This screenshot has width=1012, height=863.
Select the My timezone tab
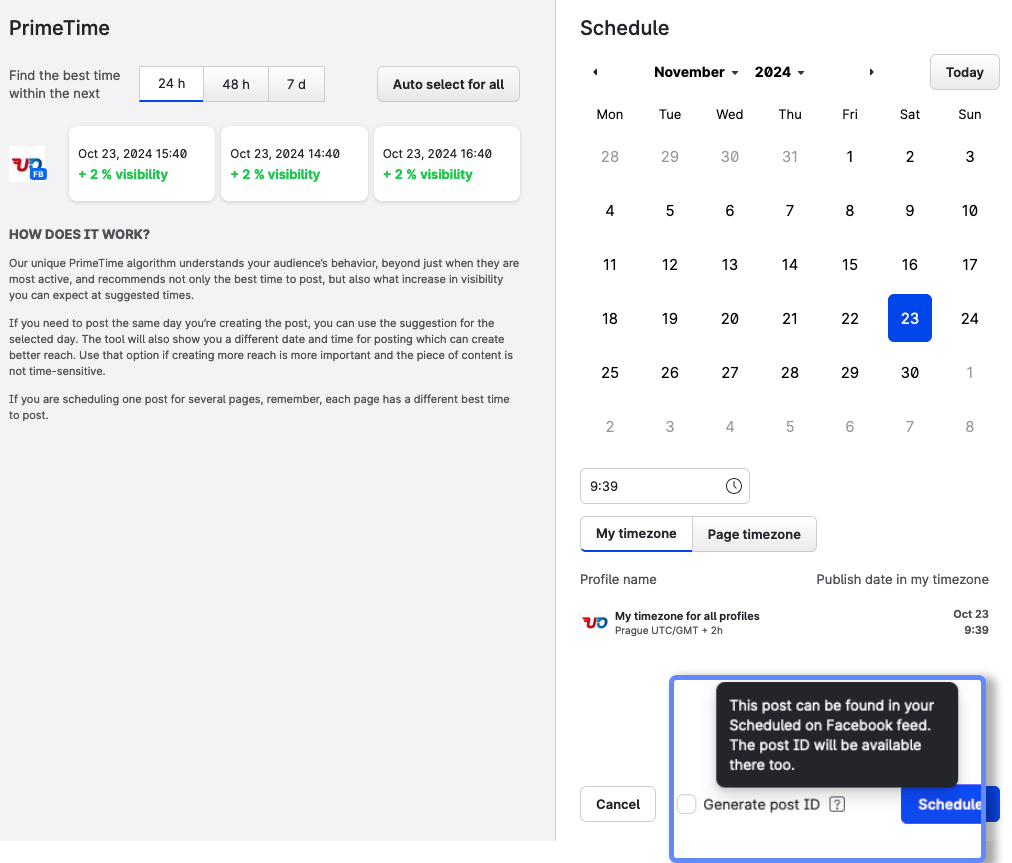[x=635, y=534]
